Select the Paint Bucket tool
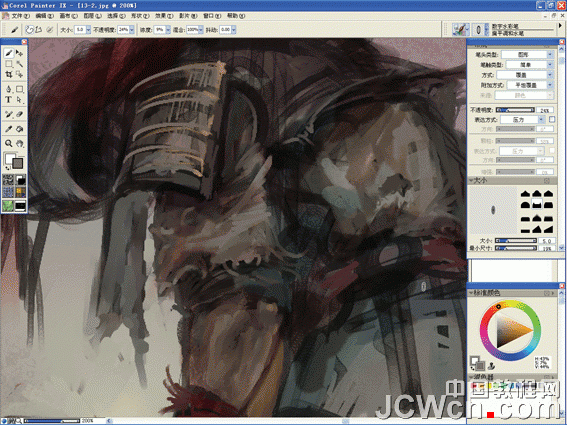This screenshot has width=567, height=425. pos(20,129)
